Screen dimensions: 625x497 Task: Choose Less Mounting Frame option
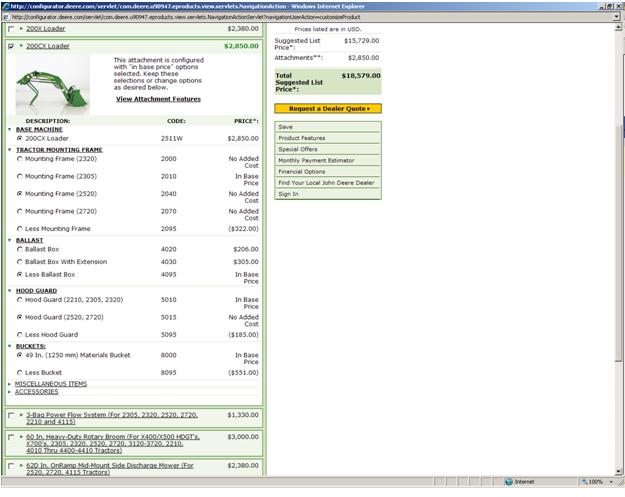click(20, 229)
